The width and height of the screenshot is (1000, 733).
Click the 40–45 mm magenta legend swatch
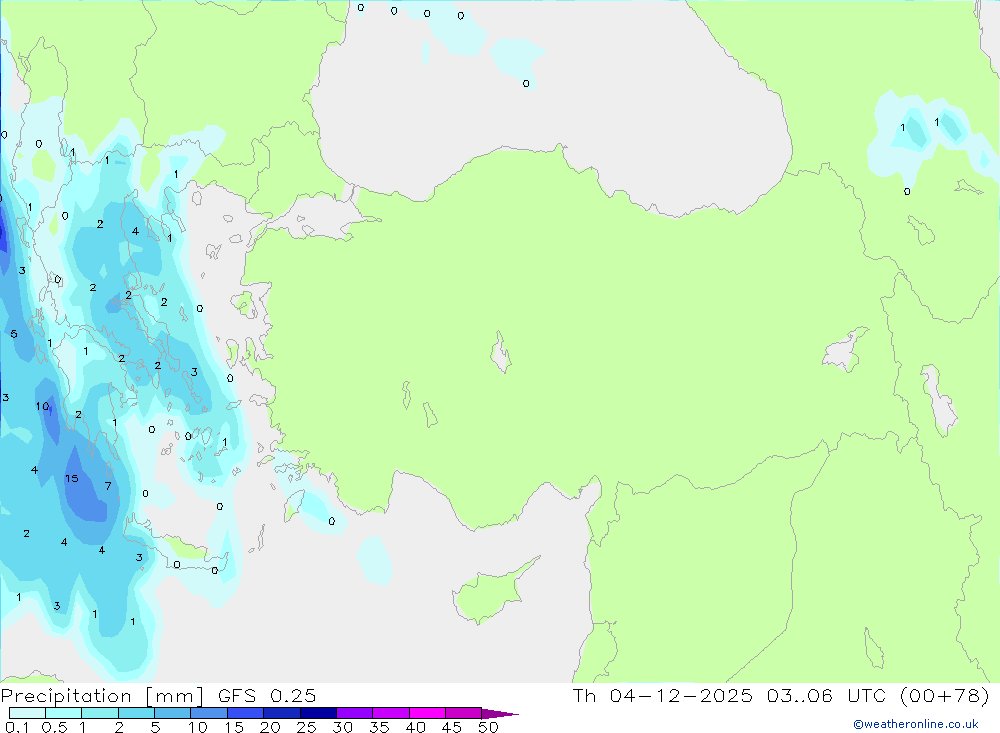click(427, 713)
